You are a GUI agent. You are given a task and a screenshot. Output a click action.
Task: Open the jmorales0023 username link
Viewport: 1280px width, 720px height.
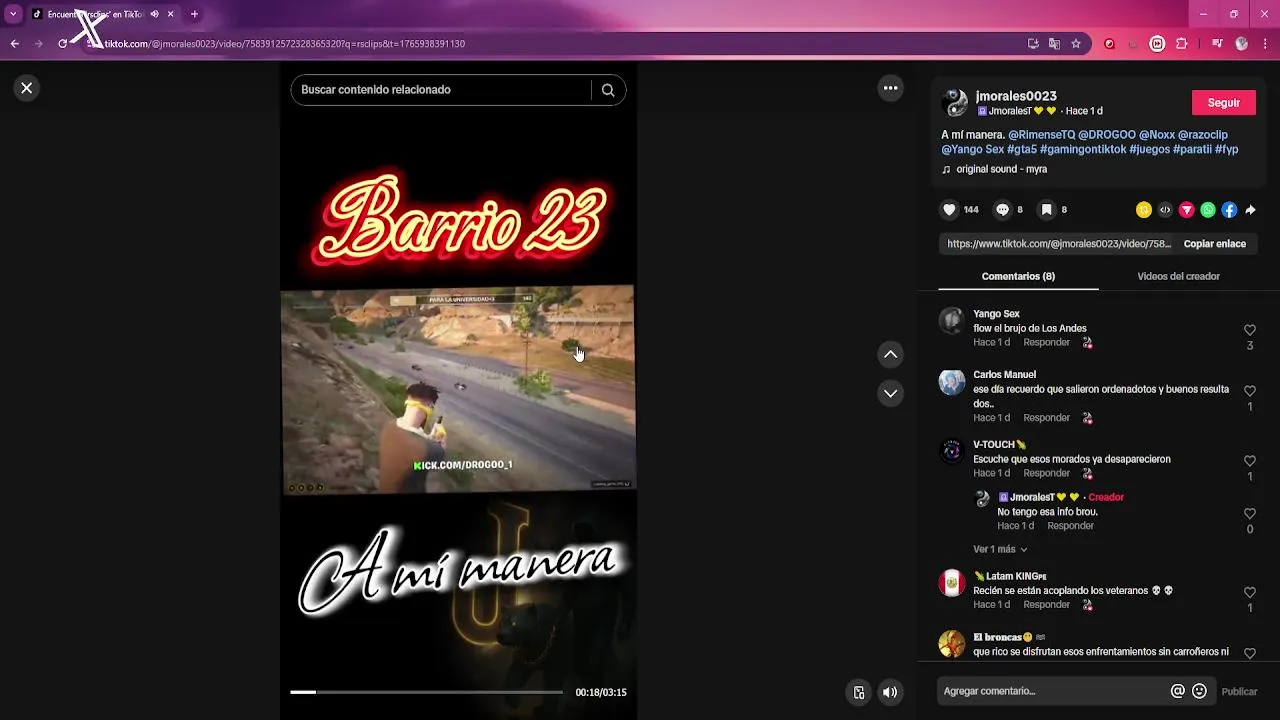coord(1016,96)
